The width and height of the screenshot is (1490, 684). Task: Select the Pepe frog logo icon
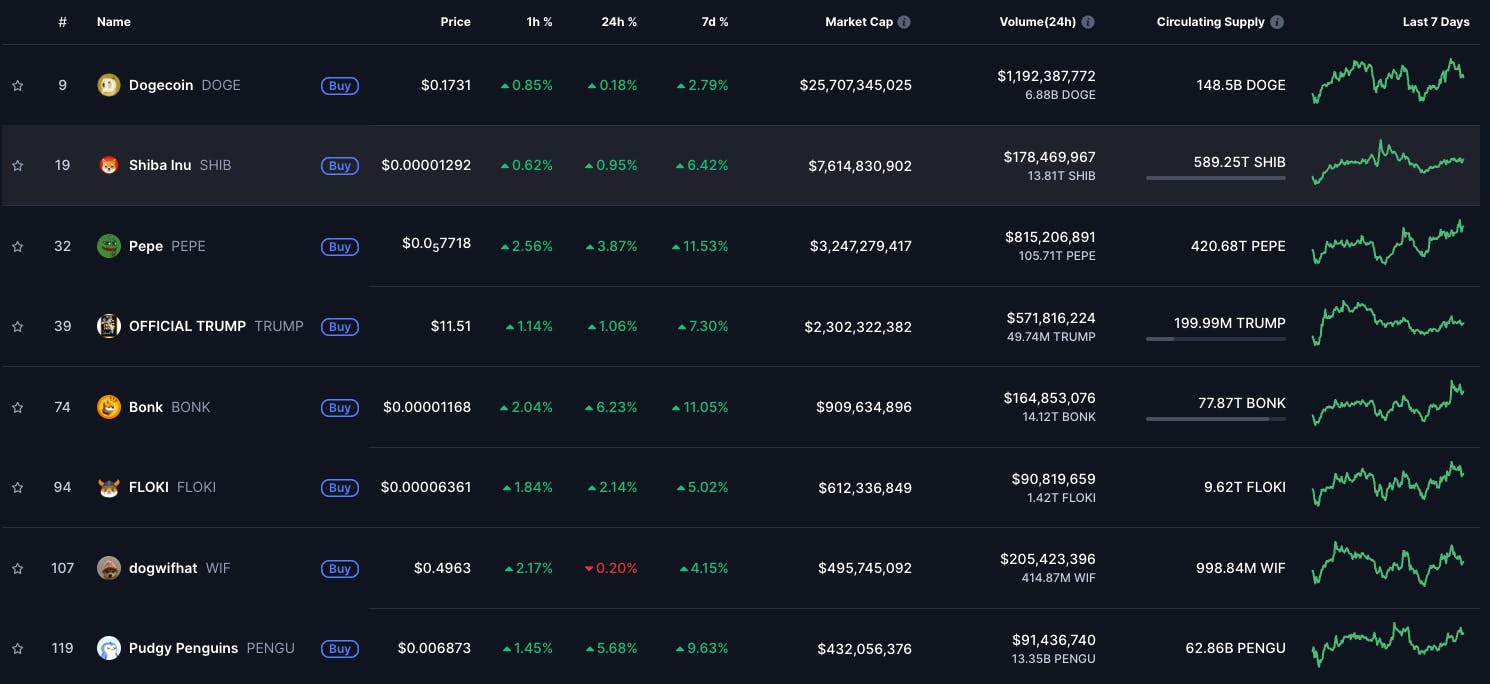click(109, 246)
